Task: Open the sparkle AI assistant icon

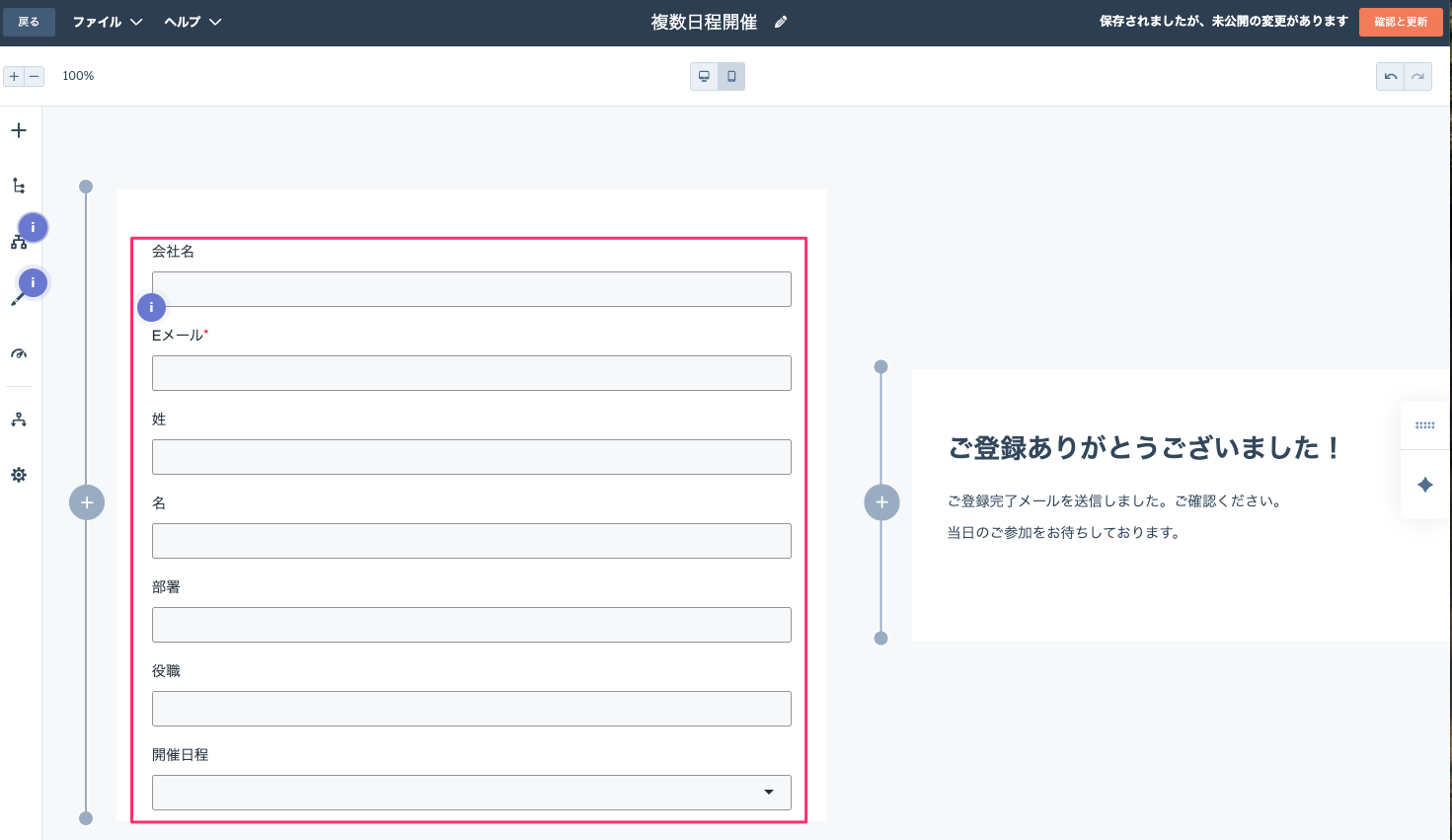Action: (x=1425, y=485)
